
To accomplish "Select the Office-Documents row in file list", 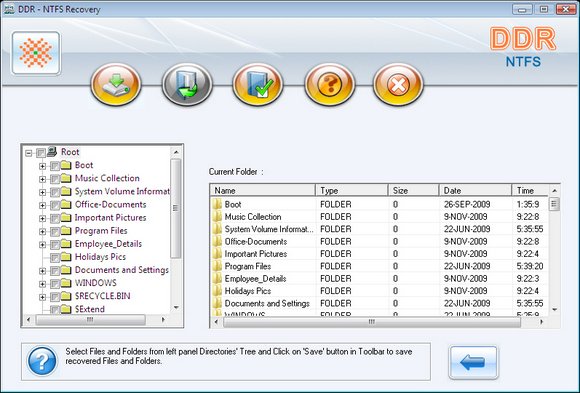I will tap(379, 241).
